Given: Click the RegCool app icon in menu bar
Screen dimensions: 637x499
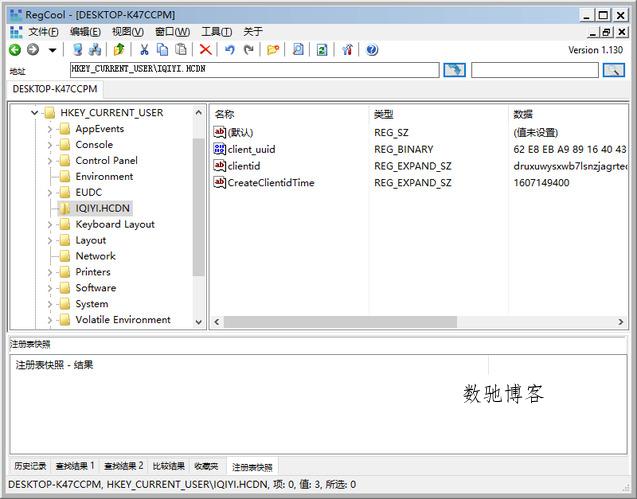Looking at the screenshot, I should pos(16,32).
